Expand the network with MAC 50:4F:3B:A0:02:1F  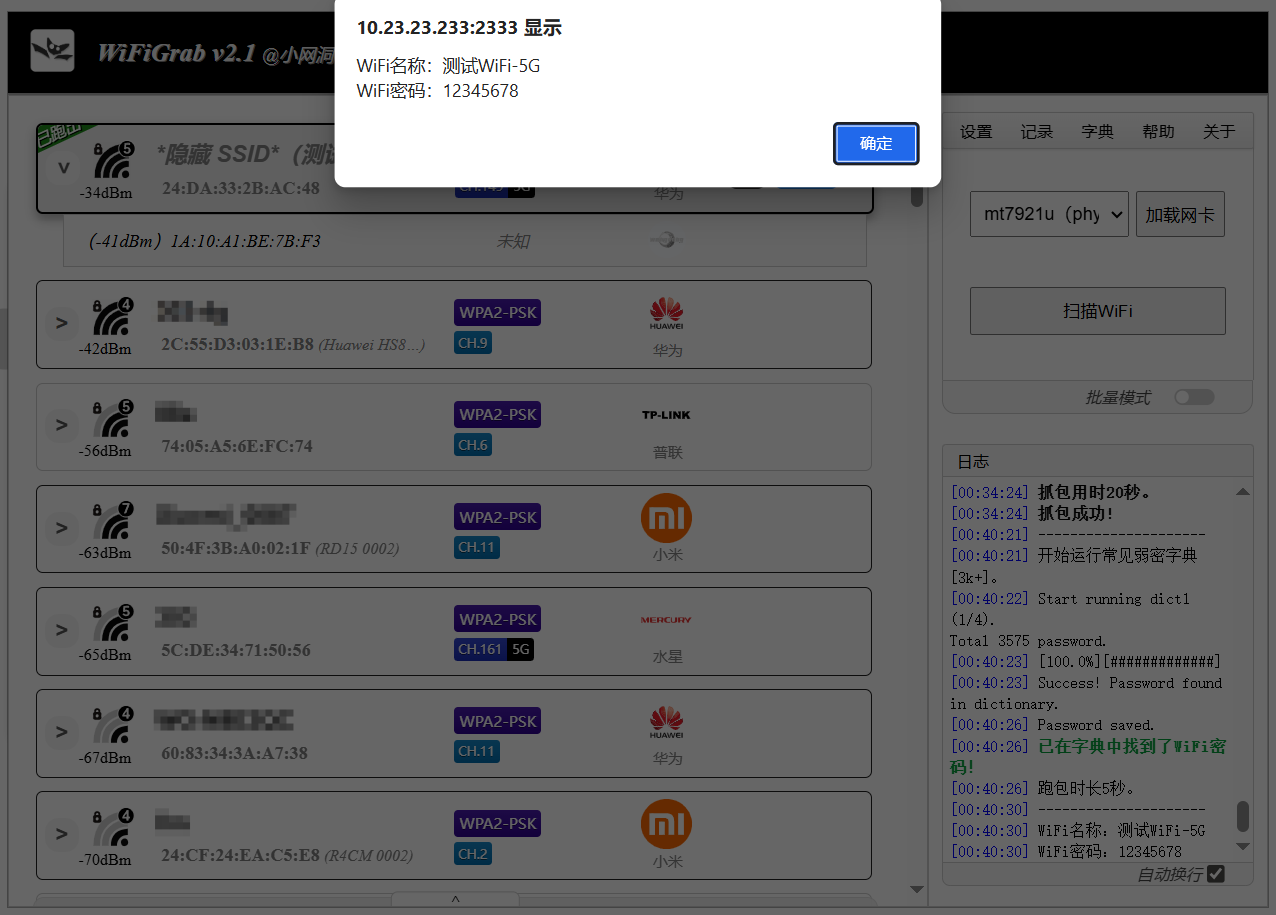point(61,528)
